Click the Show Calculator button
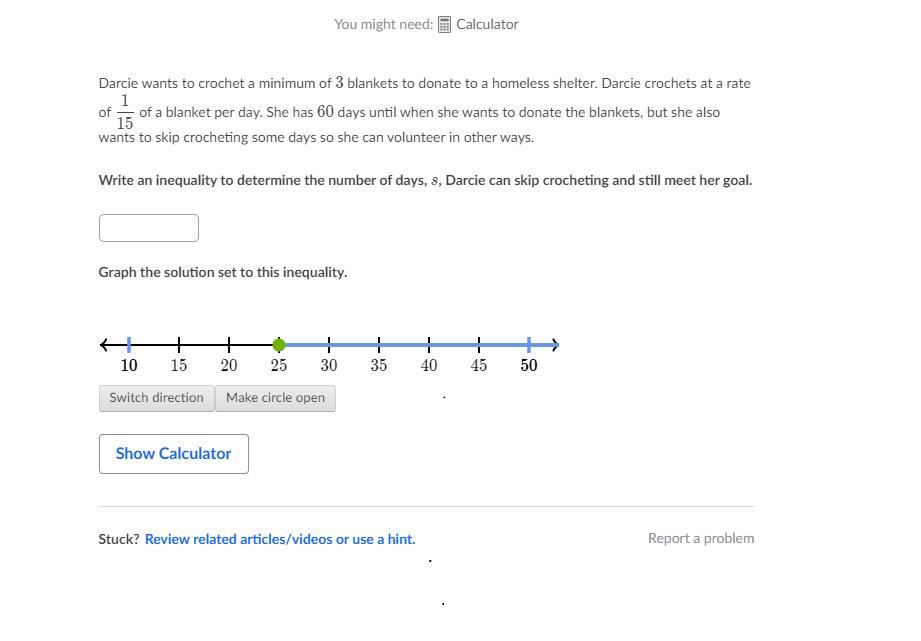Screen dimensions: 921x641 tap(173, 454)
